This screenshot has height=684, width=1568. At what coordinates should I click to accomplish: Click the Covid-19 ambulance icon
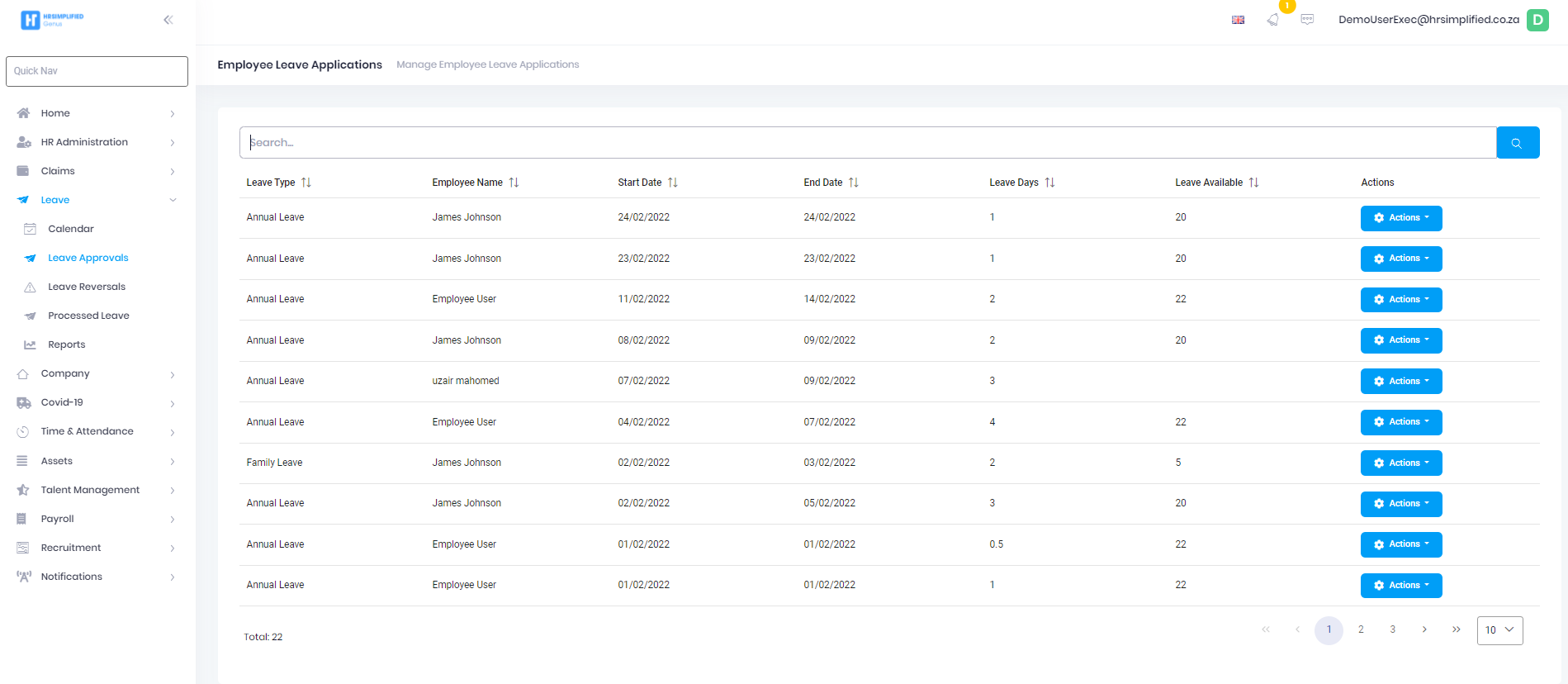(23, 402)
